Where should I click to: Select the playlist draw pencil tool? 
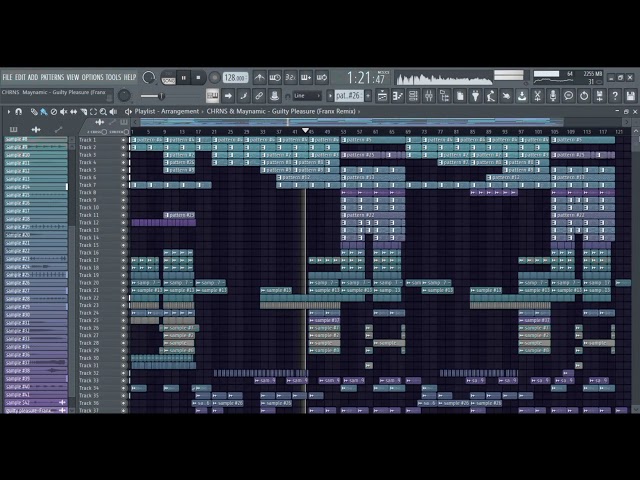(34, 111)
